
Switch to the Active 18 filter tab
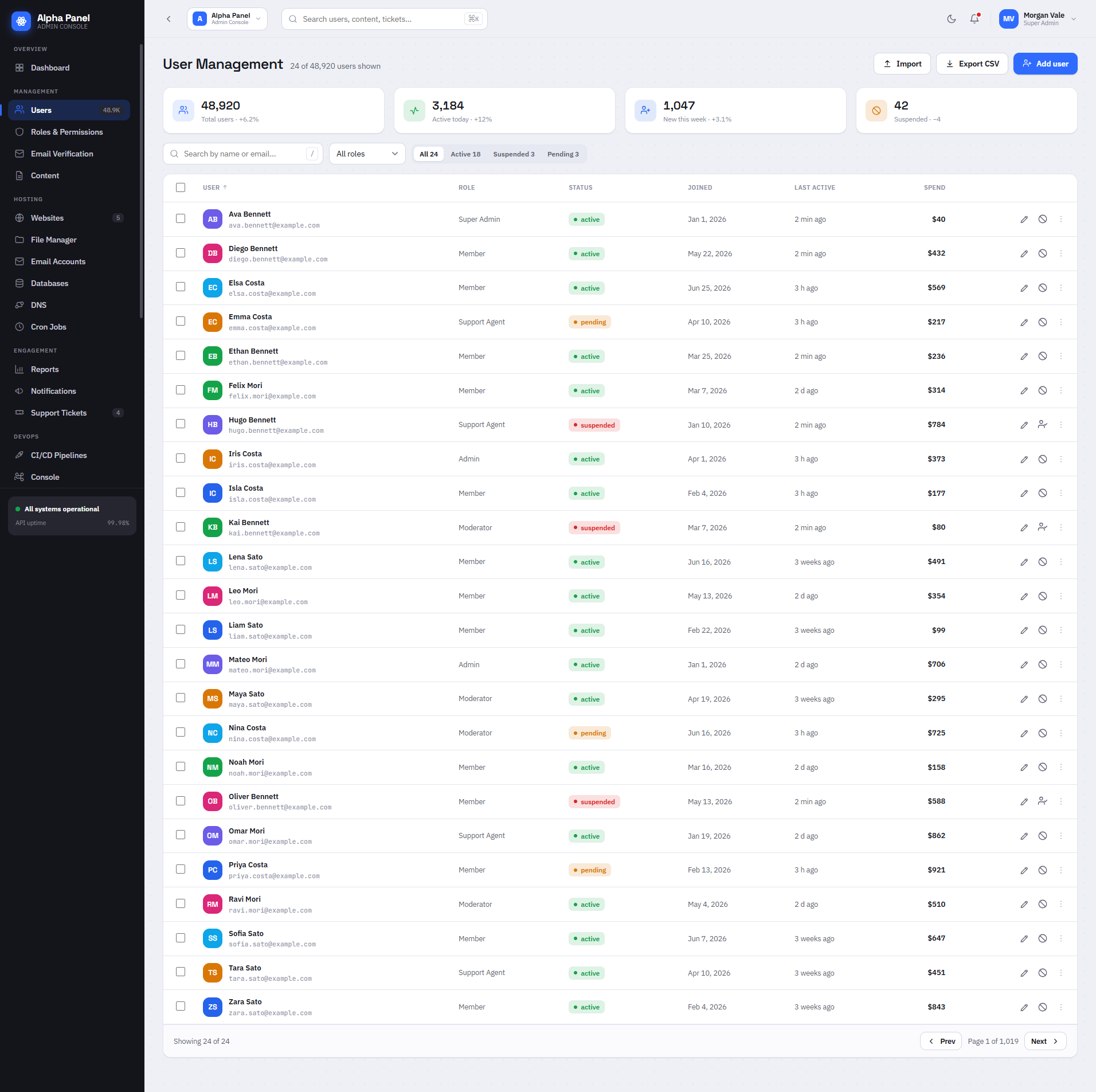465,154
